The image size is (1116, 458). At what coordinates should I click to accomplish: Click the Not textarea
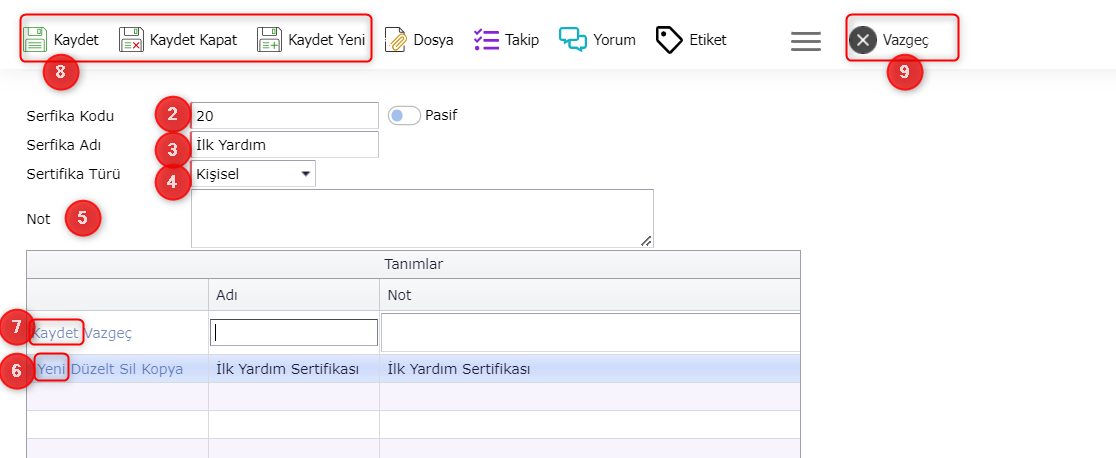(422, 219)
